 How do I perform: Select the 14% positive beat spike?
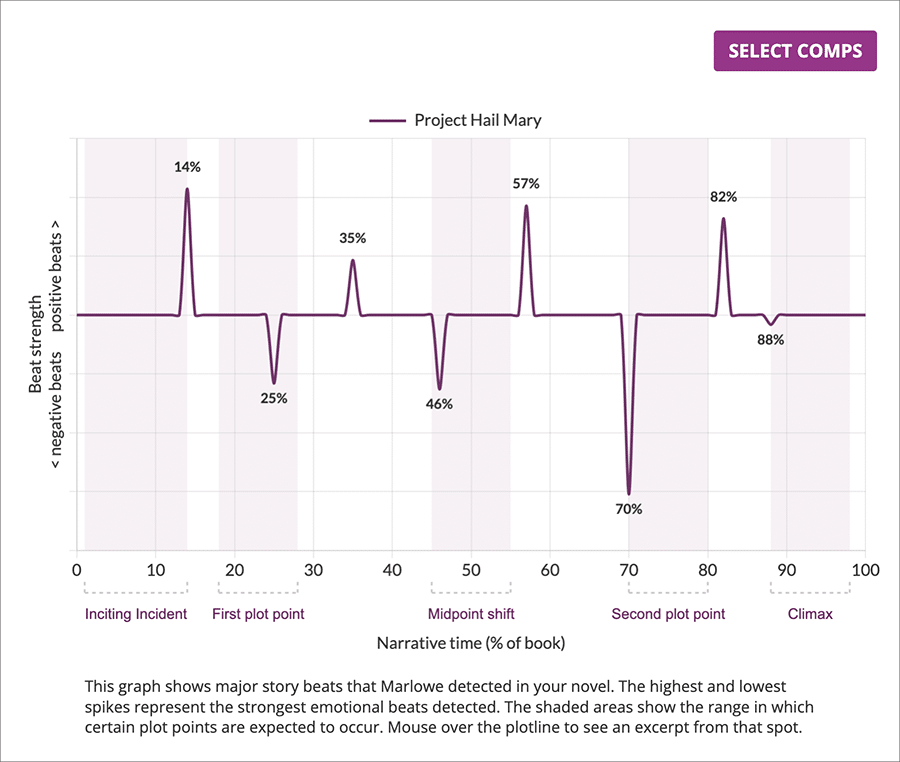click(x=187, y=193)
